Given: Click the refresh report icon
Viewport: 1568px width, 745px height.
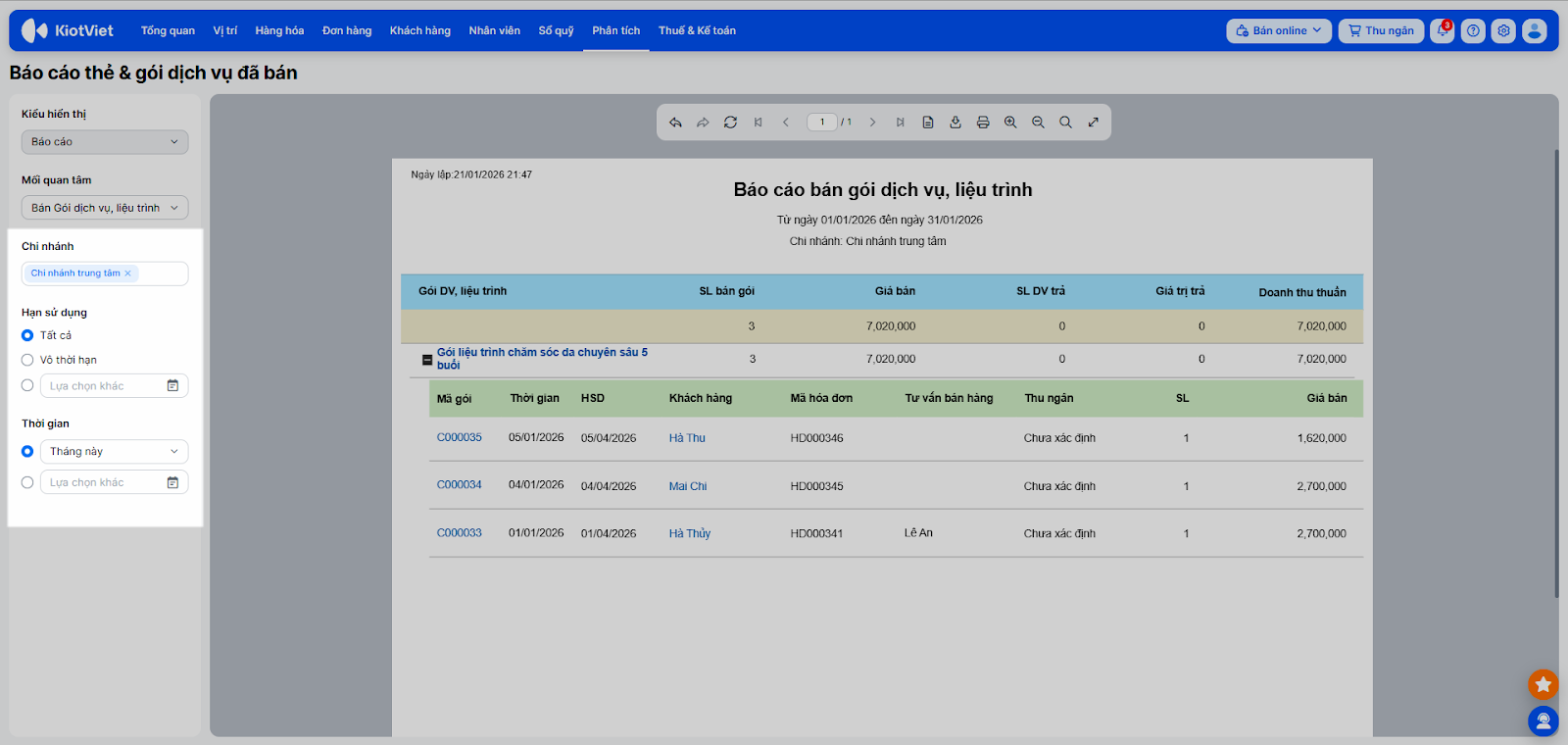Looking at the screenshot, I should click(x=730, y=123).
